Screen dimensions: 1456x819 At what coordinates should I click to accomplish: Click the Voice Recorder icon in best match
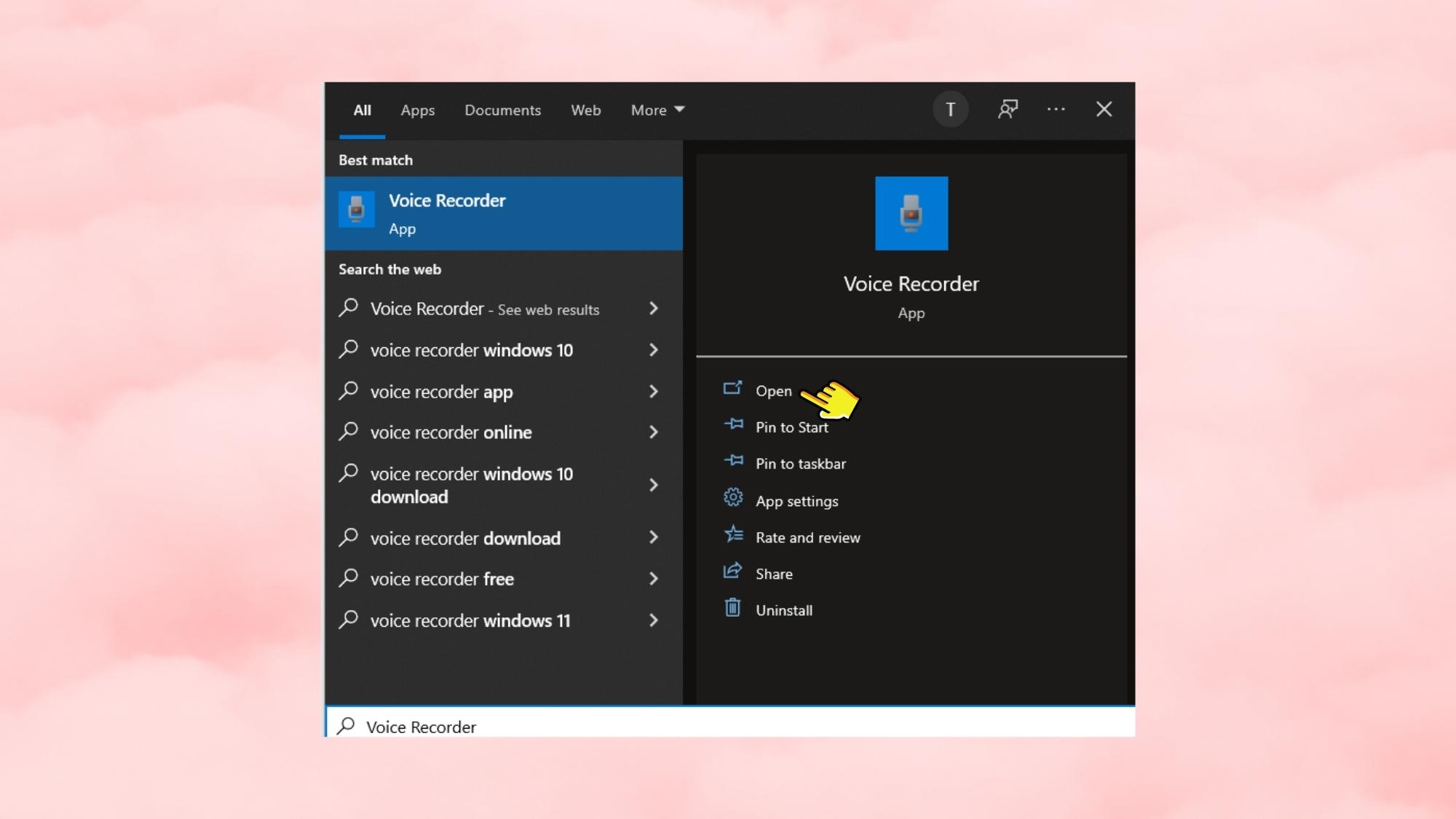coord(357,210)
